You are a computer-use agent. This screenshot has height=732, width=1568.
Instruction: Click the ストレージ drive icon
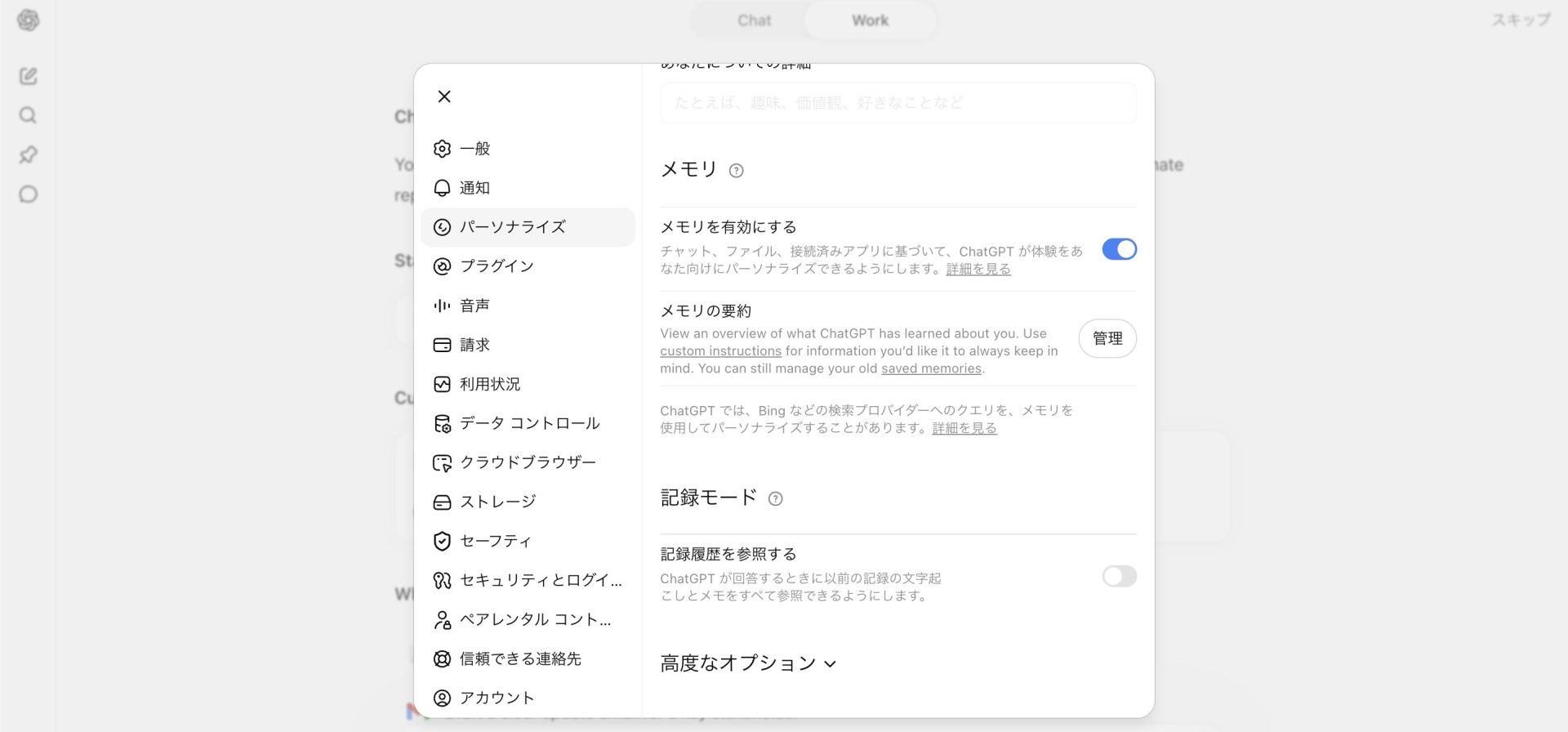442,502
